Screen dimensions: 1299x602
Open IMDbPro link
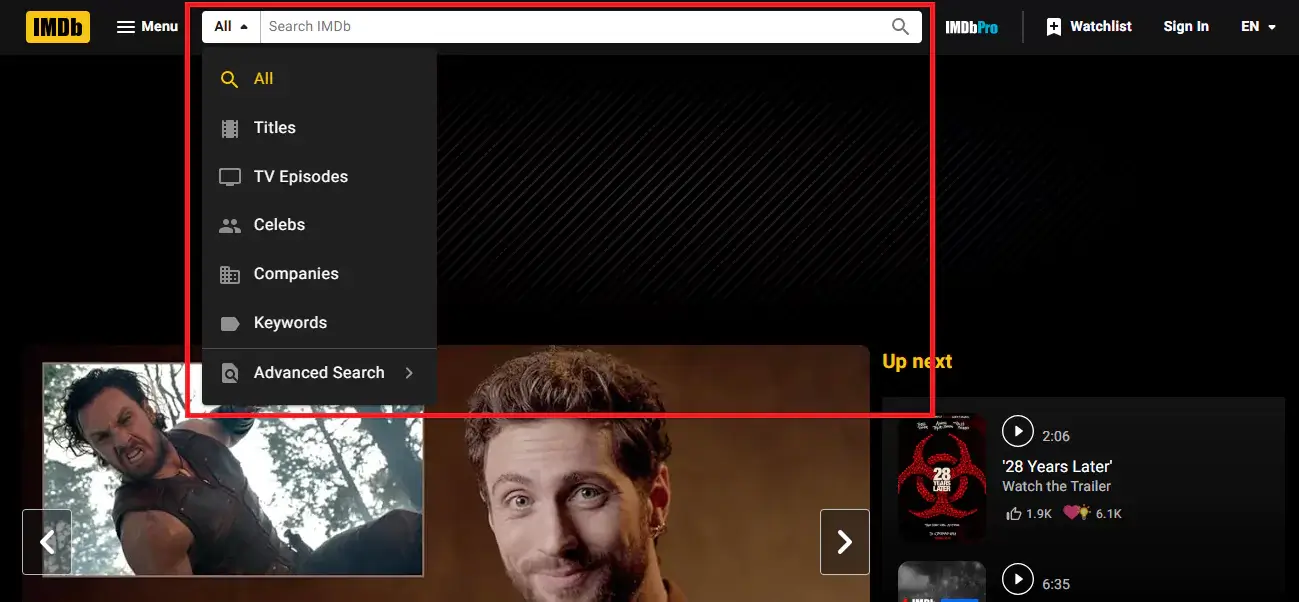[x=971, y=27]
